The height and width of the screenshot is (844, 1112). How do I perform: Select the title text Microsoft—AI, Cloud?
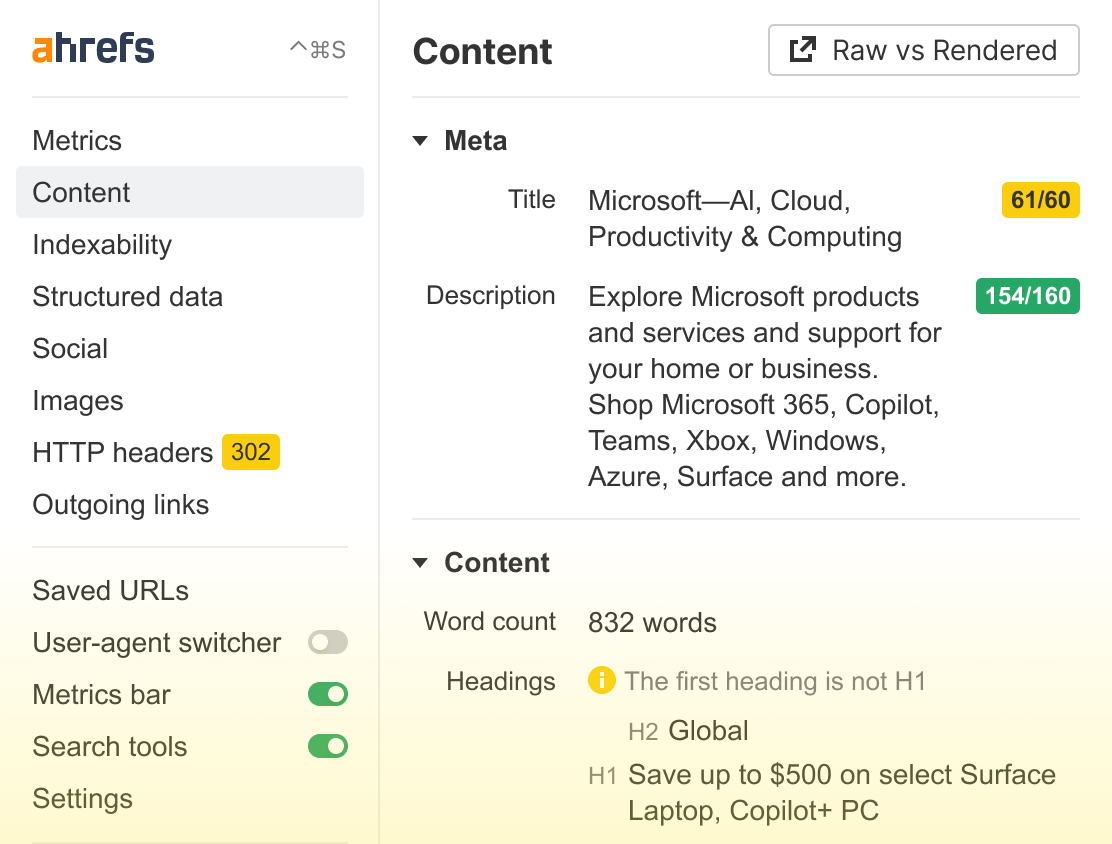[719, 201]
